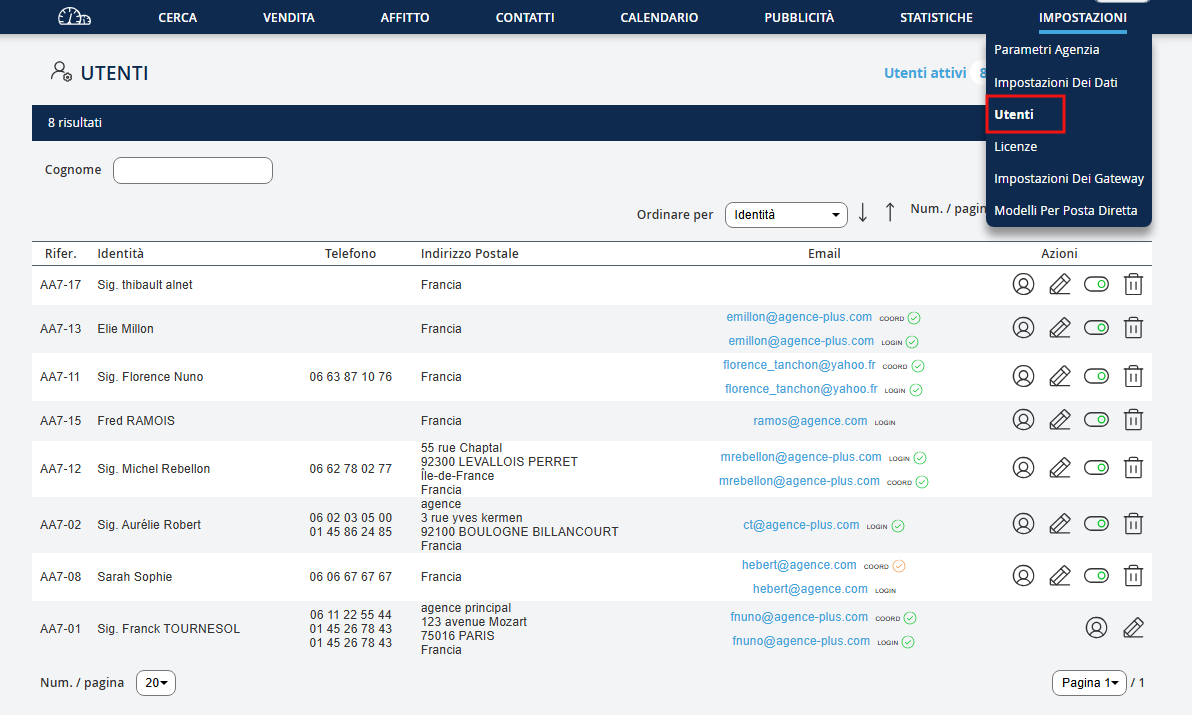Toggle active status for Sig. thibault alnet
1192x715 pixels.
(x=1097, y=285)
